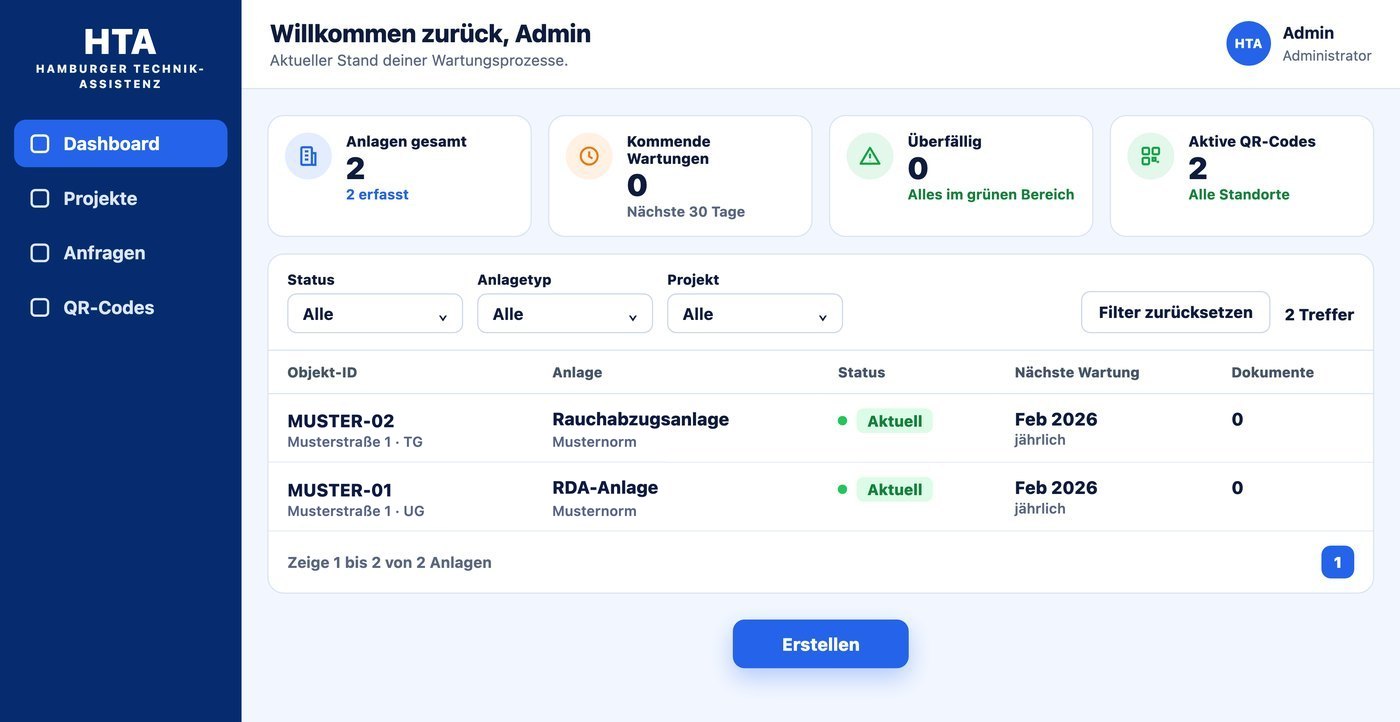
Task: Click Feb 2026 in the RDA-Anlage row
Action: point(1056,488)
